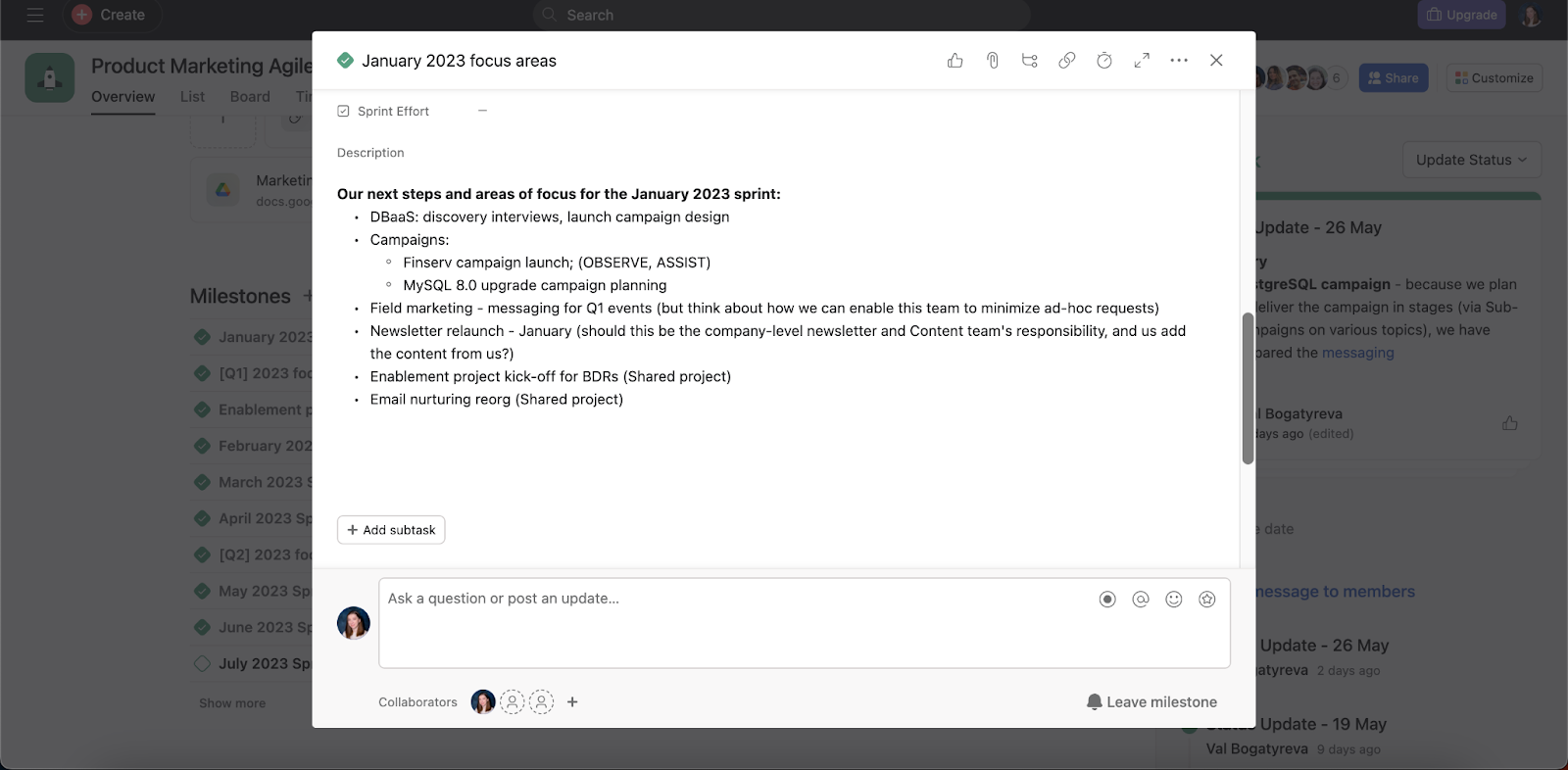Open the more actions ellipsis menu
Viewport: 1568px width, 770px height.
coord(1179,61)
